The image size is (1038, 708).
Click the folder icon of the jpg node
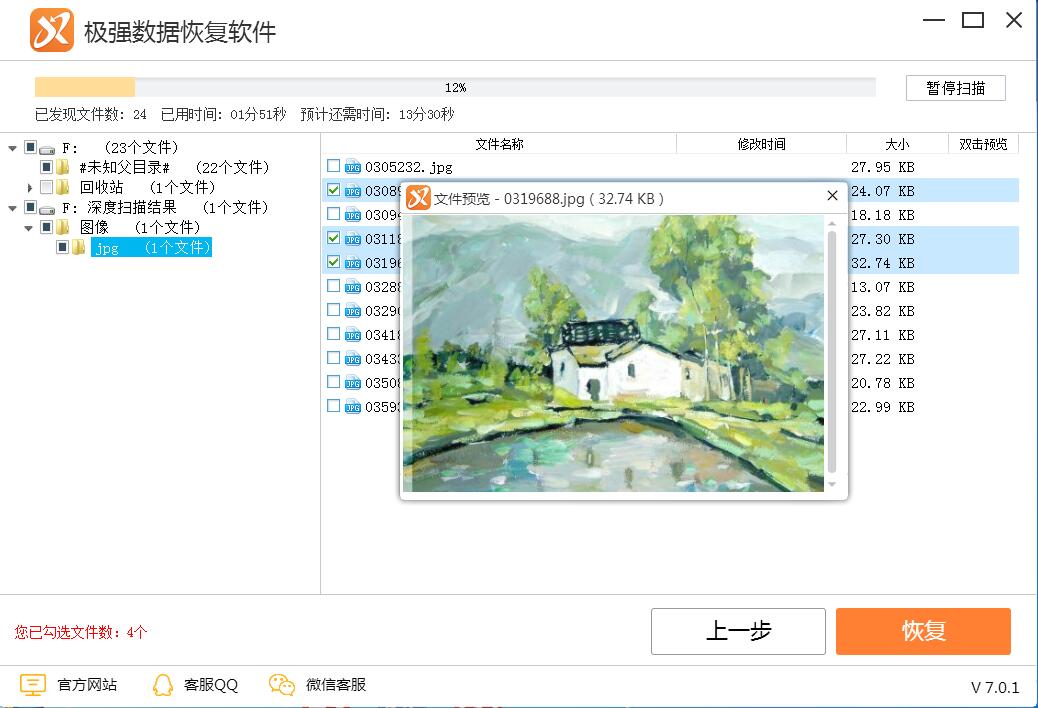coord(79,247)
